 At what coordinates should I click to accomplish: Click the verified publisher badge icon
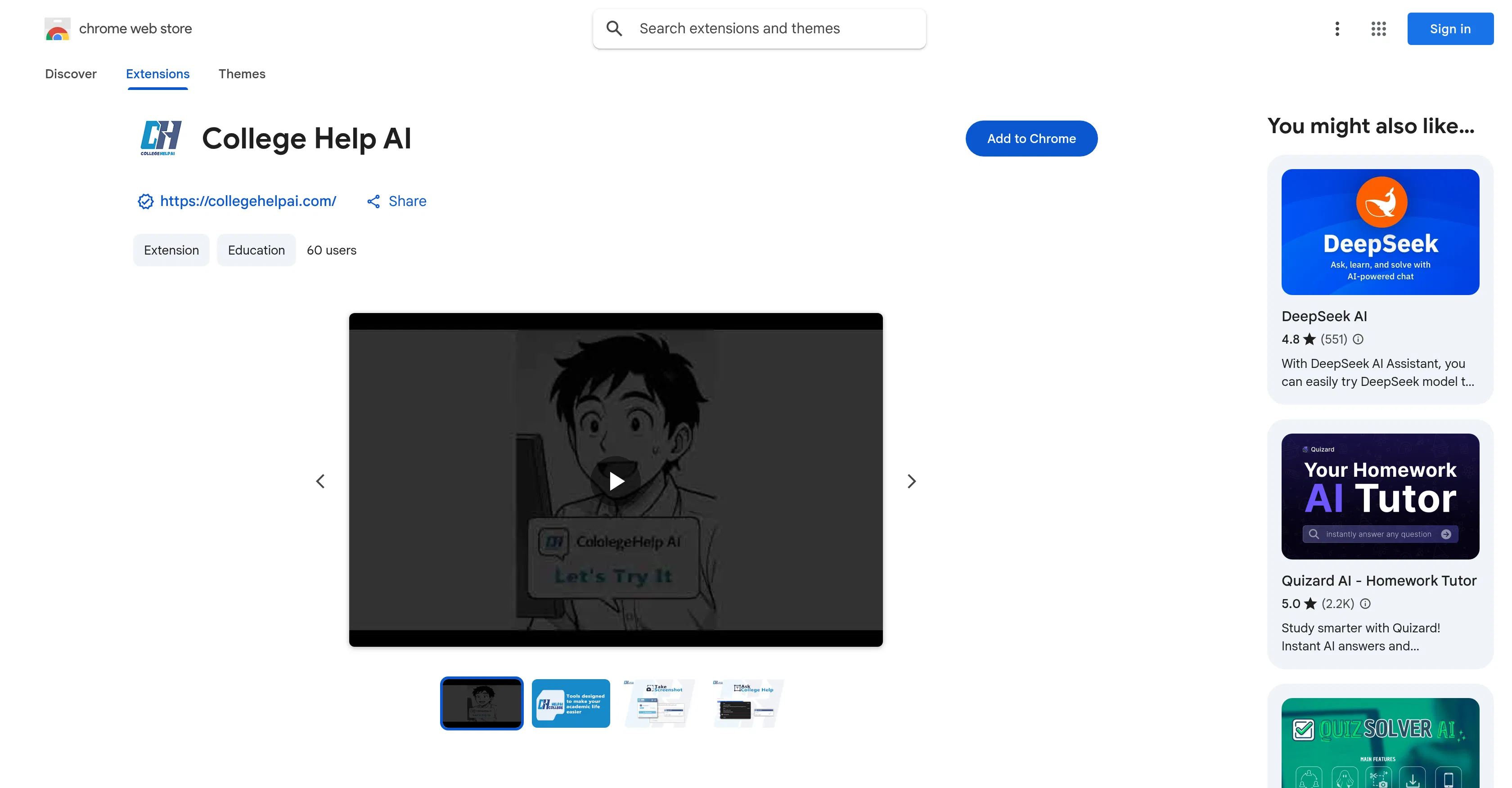[145, 201]
